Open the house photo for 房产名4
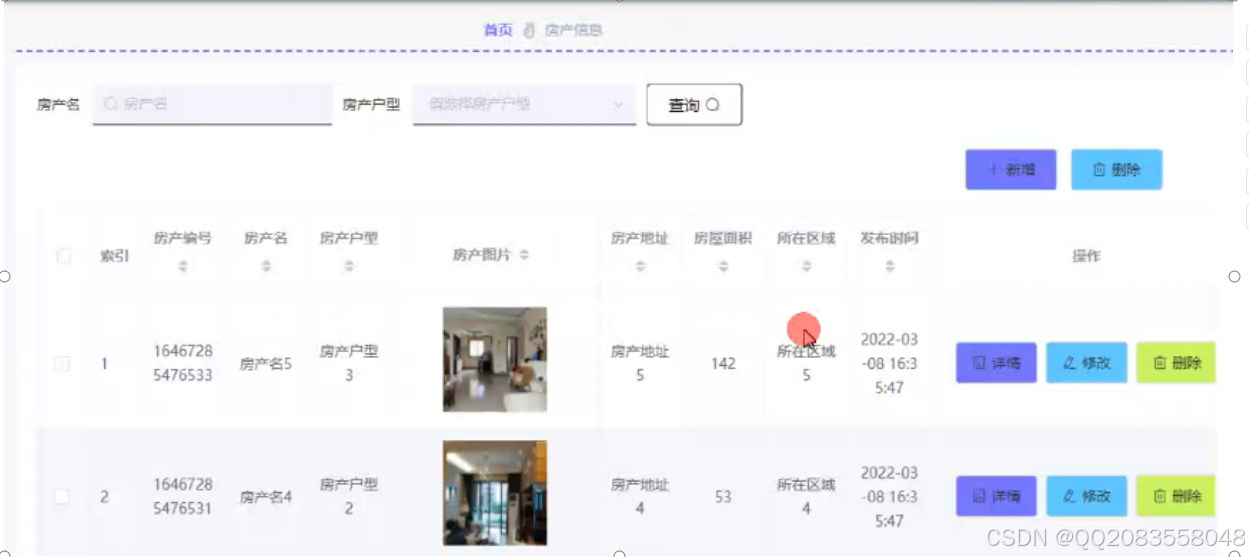Viewport: 1249px width, 557px height. click(x=495, y=493)
